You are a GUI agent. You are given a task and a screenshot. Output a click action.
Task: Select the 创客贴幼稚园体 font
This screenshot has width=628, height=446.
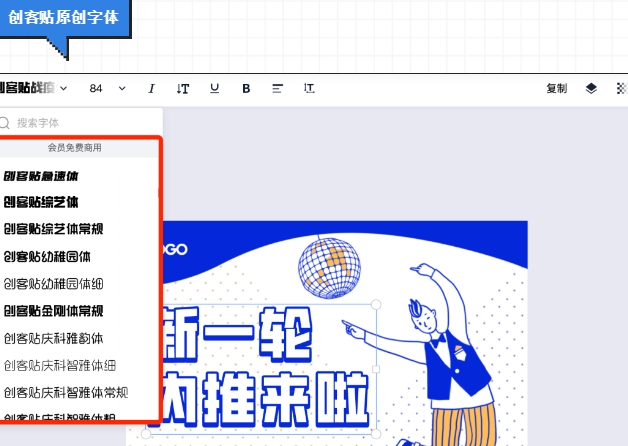pyautogui.click(x=47, y=256)
